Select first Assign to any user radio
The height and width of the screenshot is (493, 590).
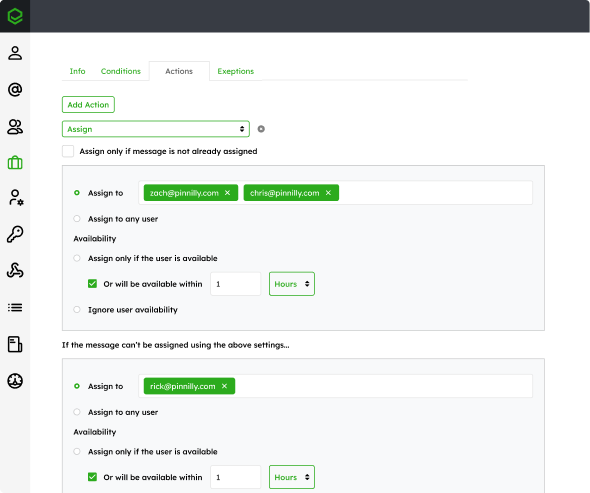point(77,219)
